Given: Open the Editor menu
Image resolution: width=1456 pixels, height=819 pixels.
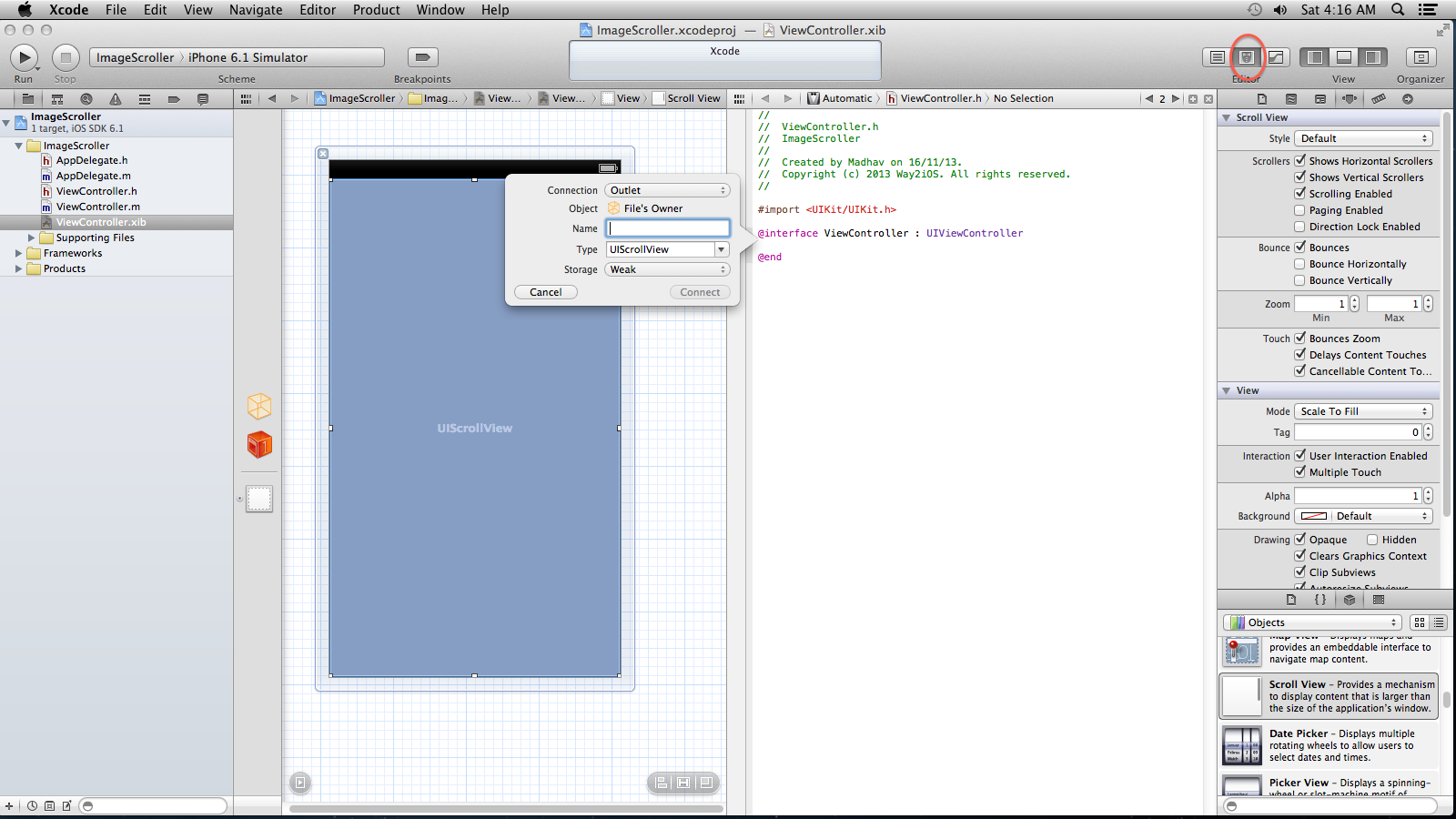Looking at the screenshot, I should [x=318, y=10].
